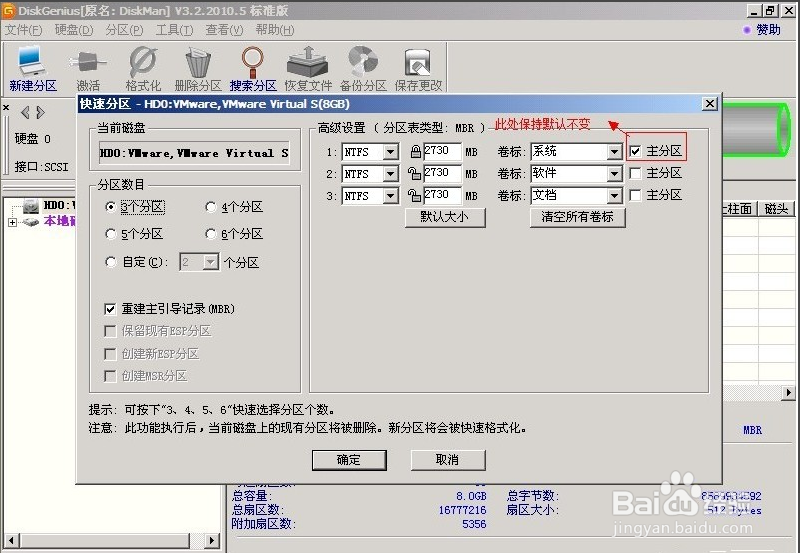Click the 赞助 sponsor link

point(768,30)
